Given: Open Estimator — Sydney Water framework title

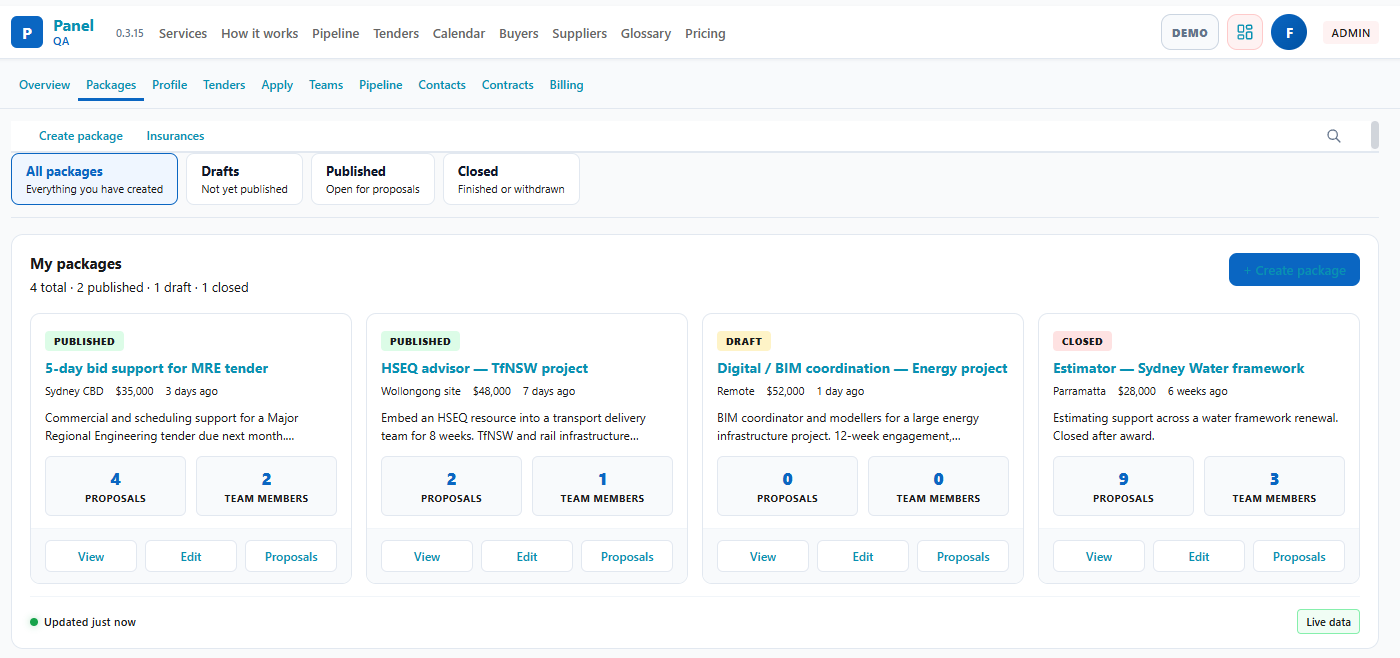Looking at the screenshot, I should pyautogui.click(x=1179, y=368).
